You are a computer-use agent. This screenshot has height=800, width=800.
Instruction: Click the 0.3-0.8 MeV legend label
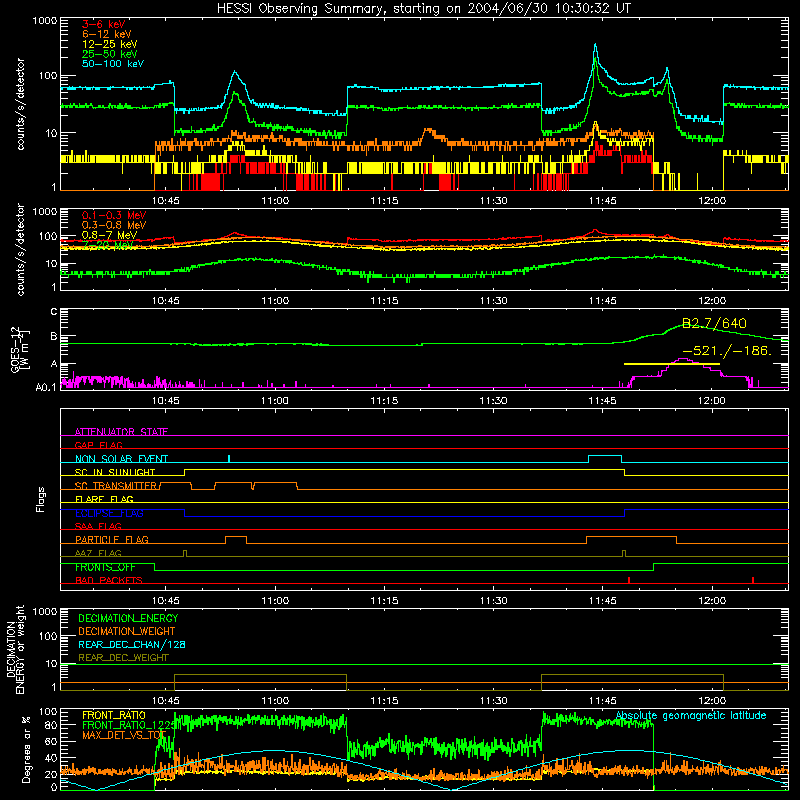click(114, 225)
